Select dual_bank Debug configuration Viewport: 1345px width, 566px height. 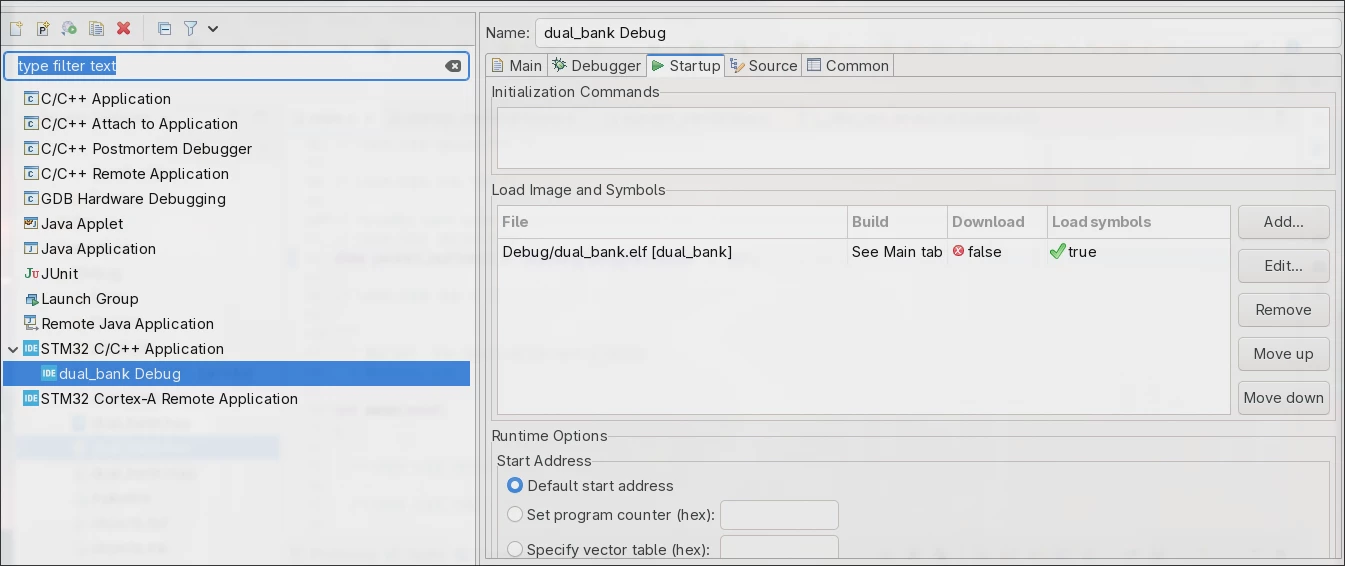(236, 374)
